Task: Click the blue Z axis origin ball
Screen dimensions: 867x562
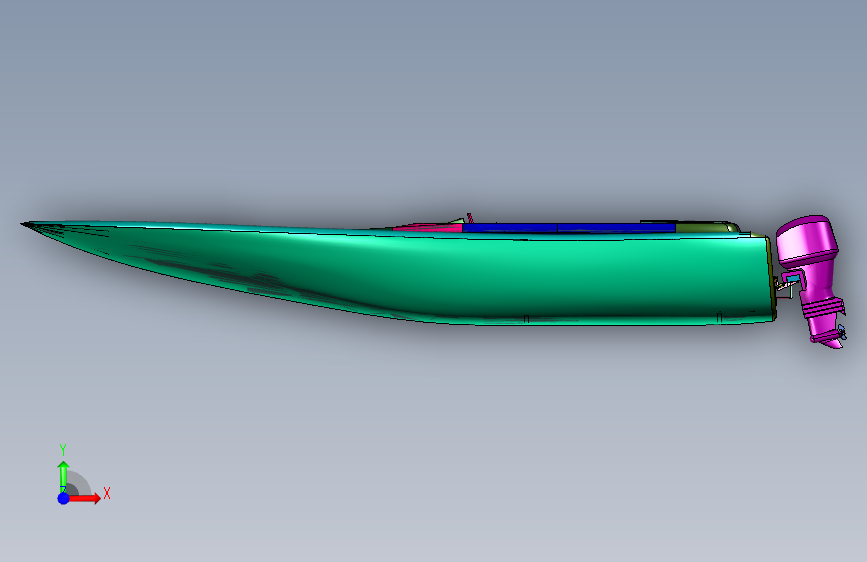Action: [63, 498]
